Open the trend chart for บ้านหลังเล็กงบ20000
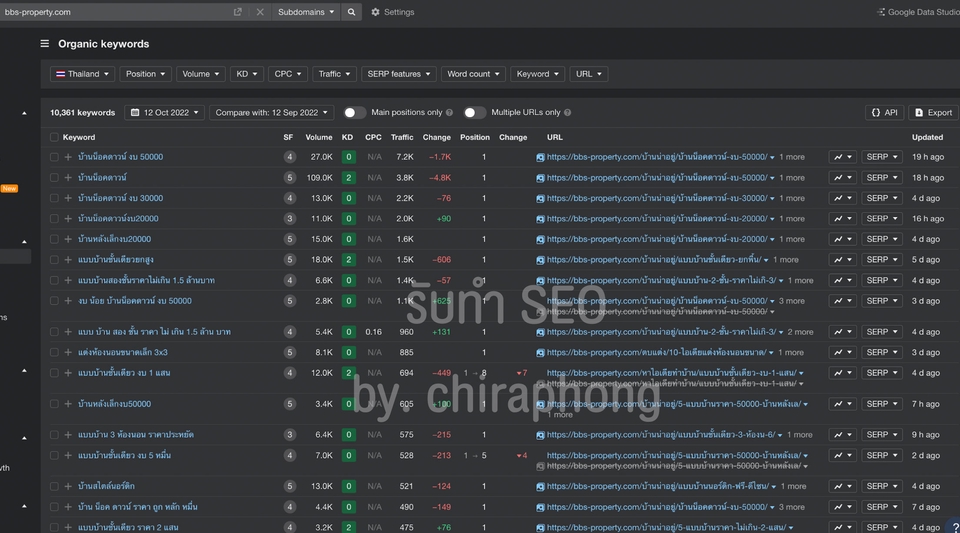 [842, 239]
